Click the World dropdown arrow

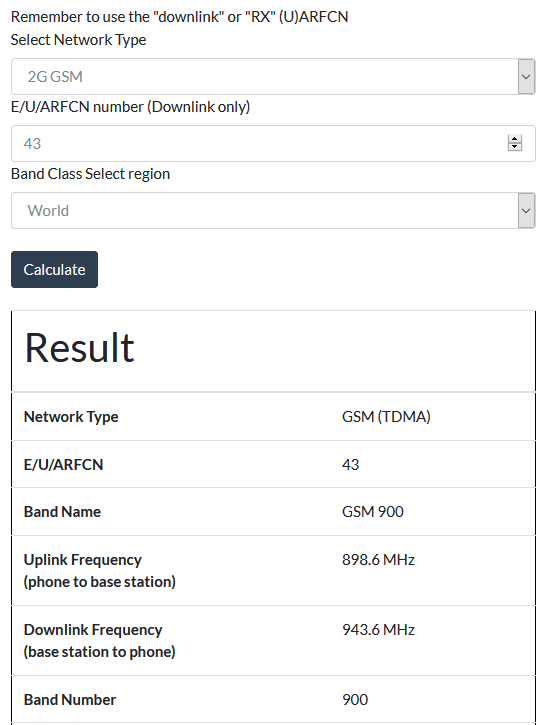[x=526, y=211]
